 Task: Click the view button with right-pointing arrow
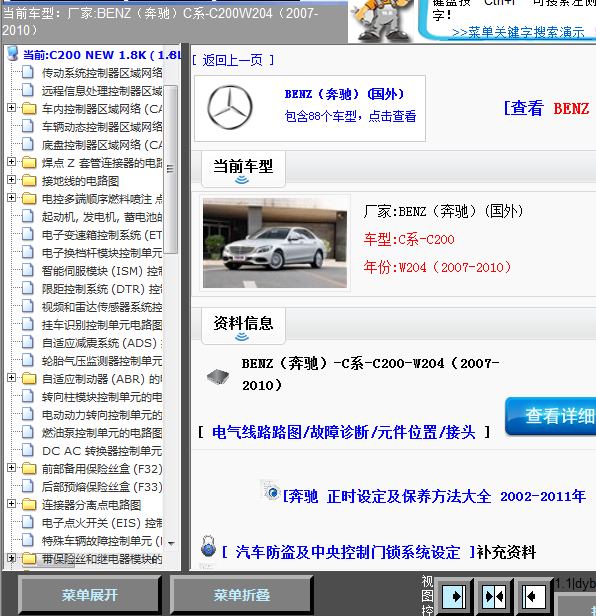(454, 597)
